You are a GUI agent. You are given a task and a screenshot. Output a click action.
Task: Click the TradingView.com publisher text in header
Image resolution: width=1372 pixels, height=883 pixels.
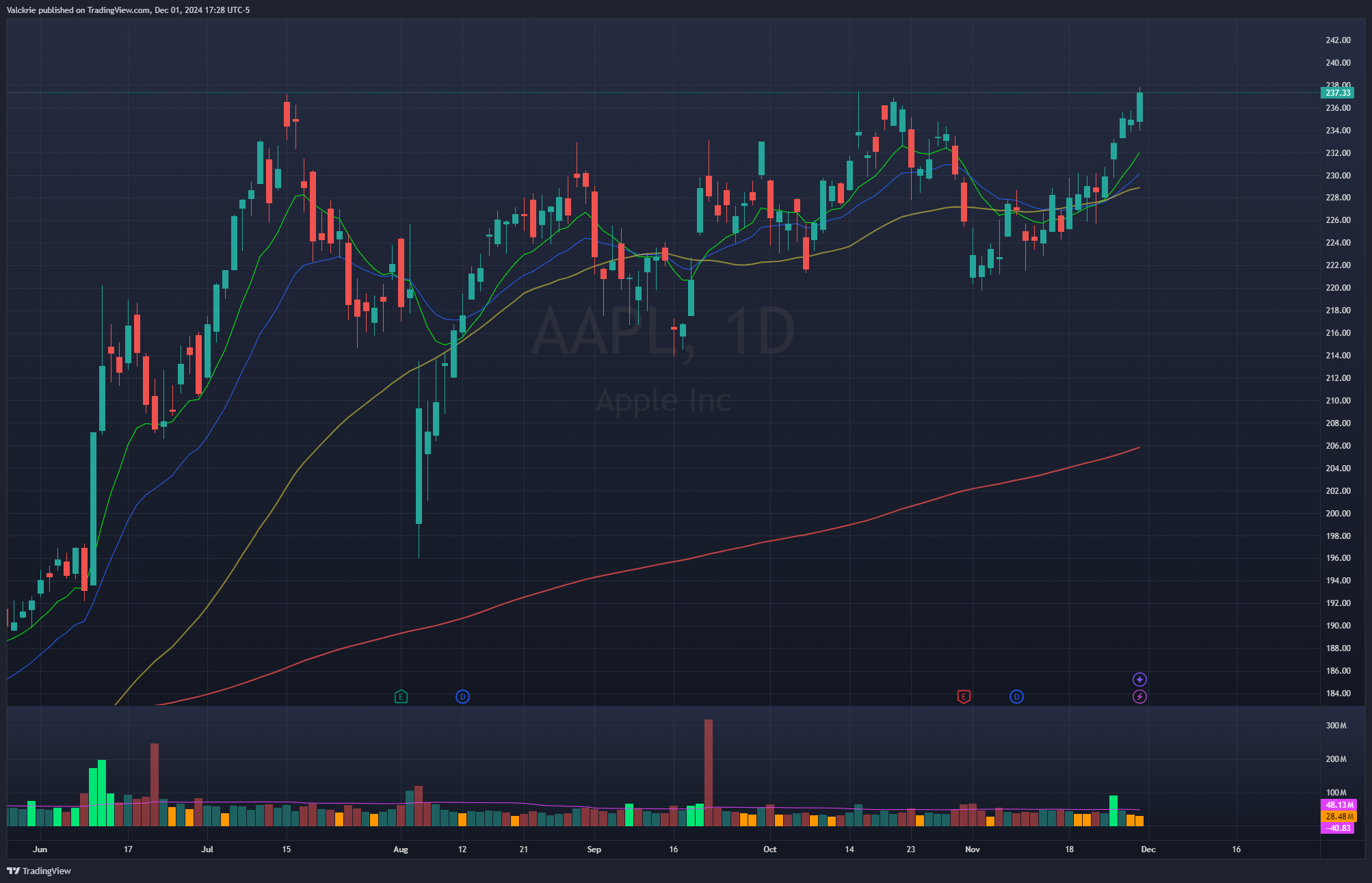coord(118,10)
